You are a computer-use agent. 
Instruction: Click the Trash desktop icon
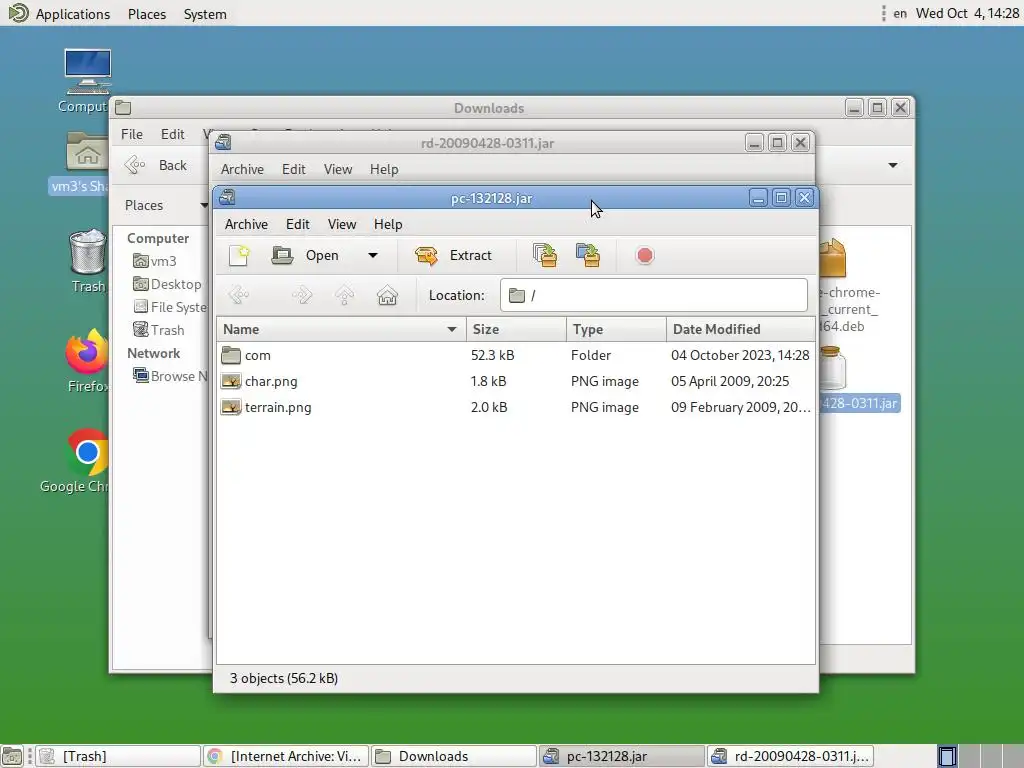click(88, 261)
